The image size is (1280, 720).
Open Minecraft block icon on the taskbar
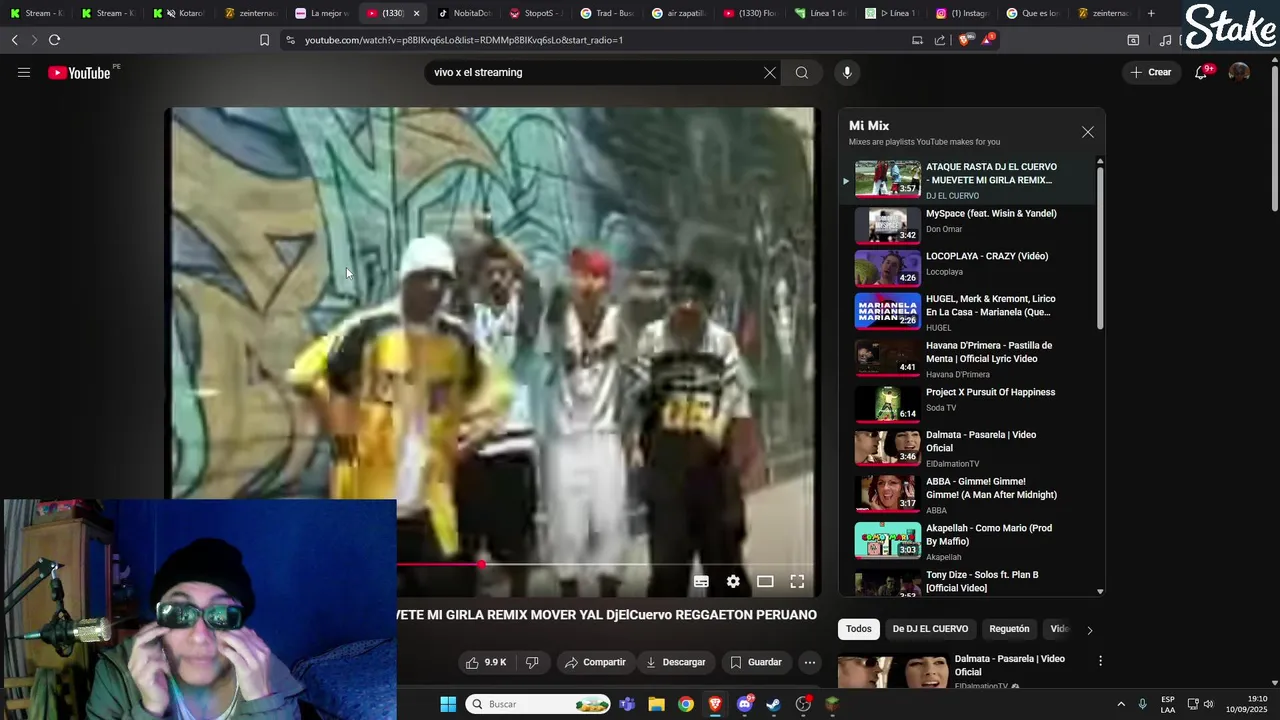832,704
